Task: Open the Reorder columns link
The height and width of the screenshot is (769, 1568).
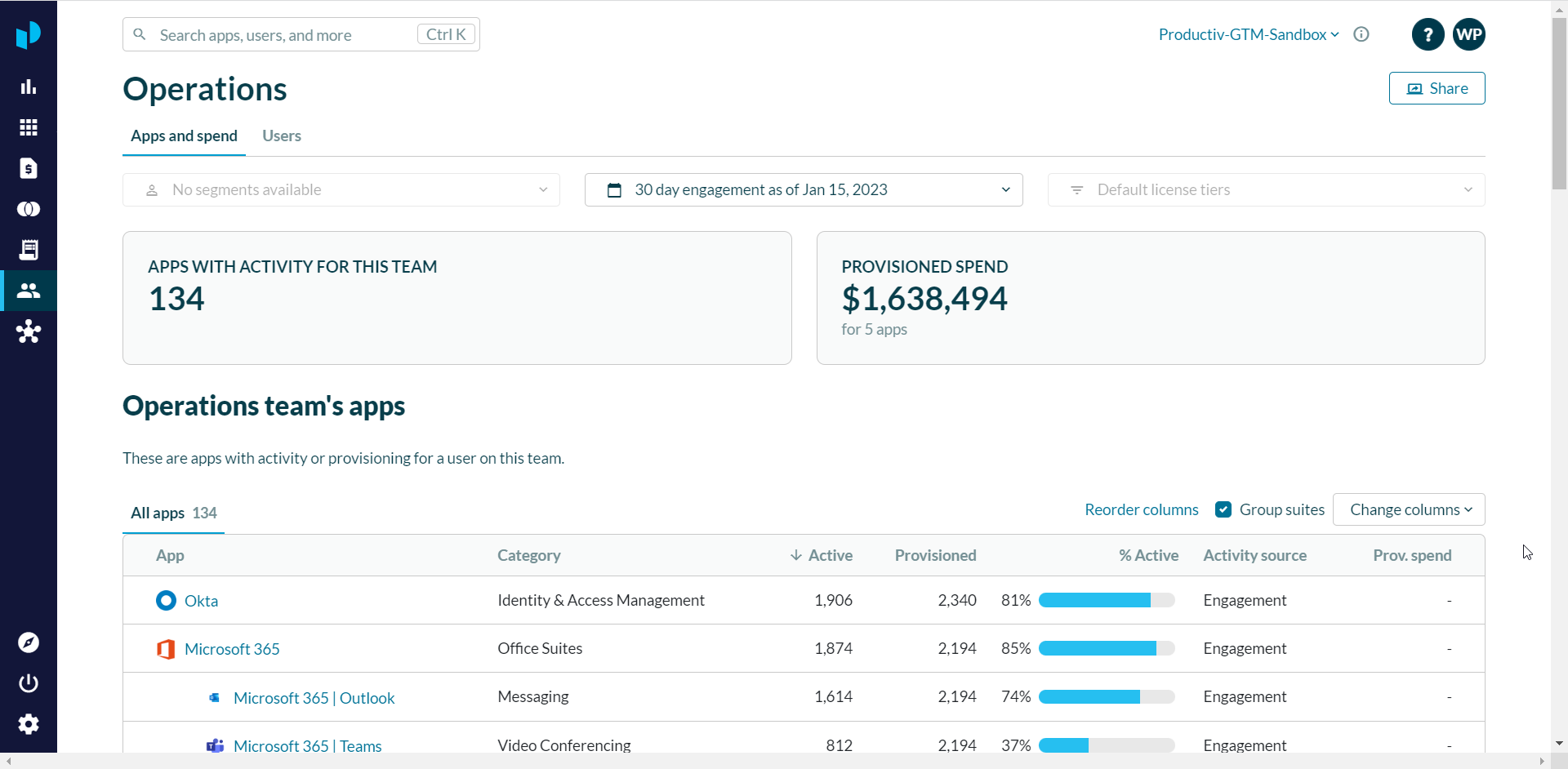Action: pos(1141,509)
